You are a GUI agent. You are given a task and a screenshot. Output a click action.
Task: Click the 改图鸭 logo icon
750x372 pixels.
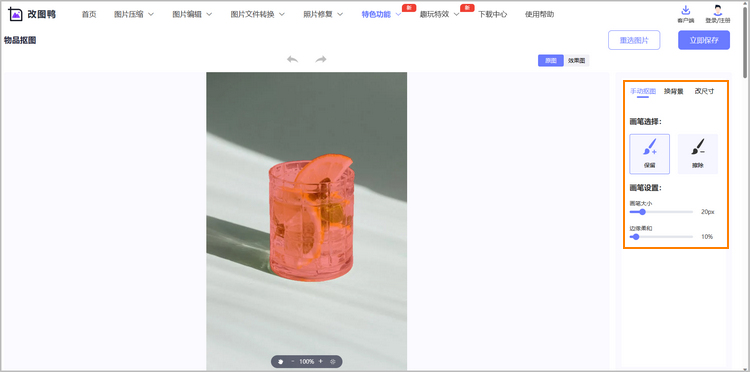[16, 14]
